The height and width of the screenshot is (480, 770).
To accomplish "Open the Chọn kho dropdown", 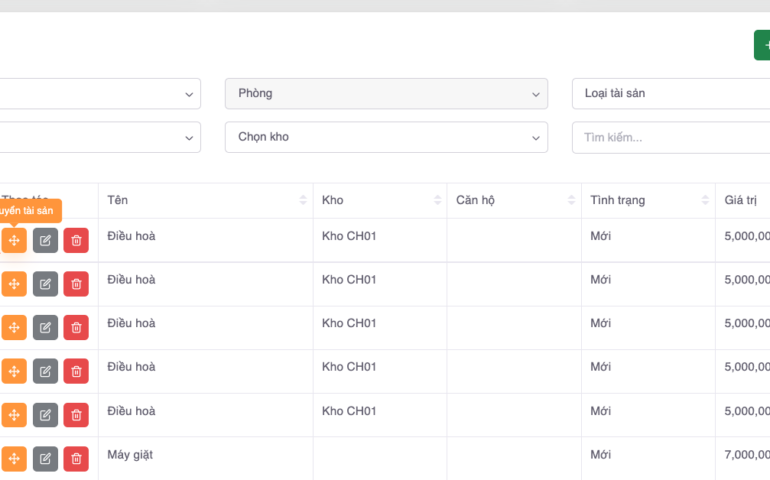I will point(386,137).
